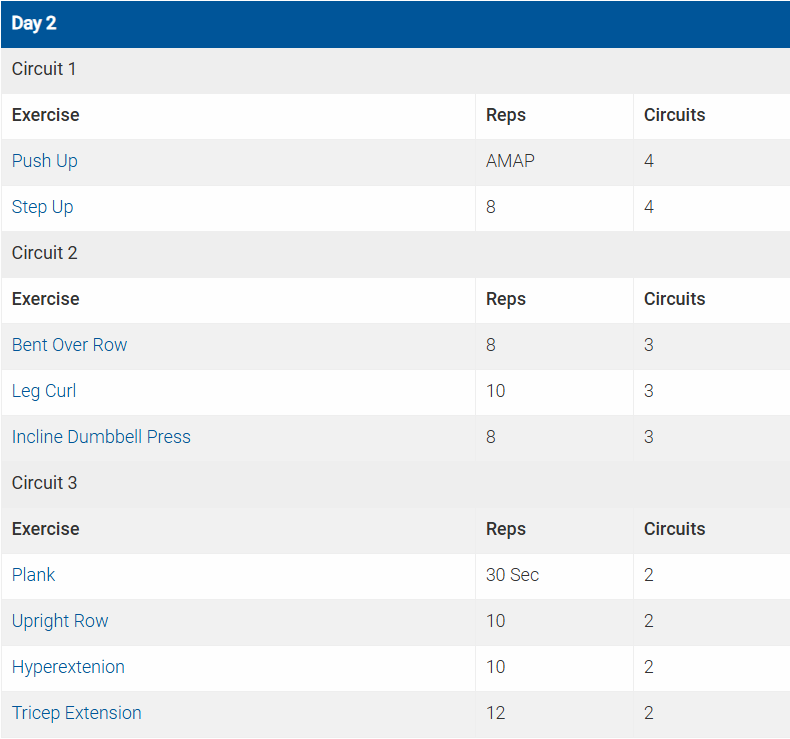Click the Circuits column header under Circuit 3
The image size is (790, 739).
(x=674, y=529)
